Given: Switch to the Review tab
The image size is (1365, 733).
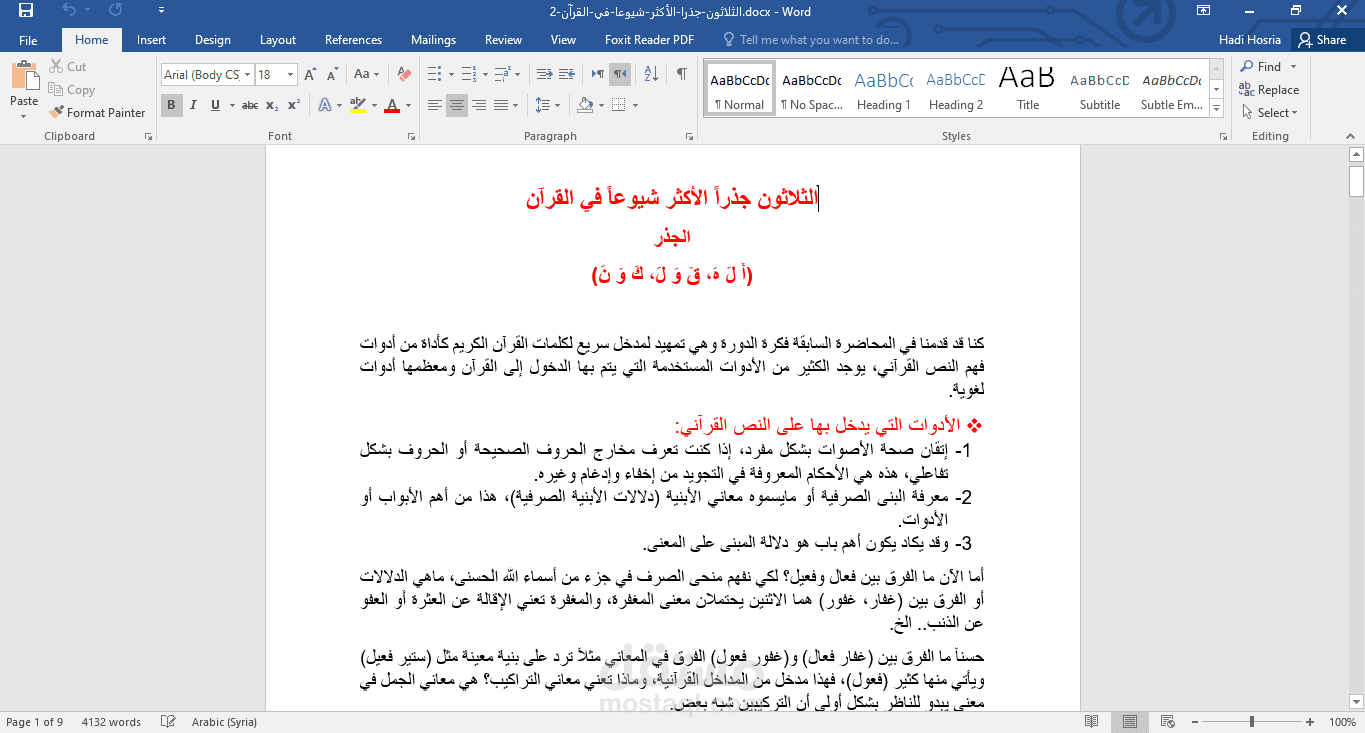Looking at the screenshot, I should (504, 40).
